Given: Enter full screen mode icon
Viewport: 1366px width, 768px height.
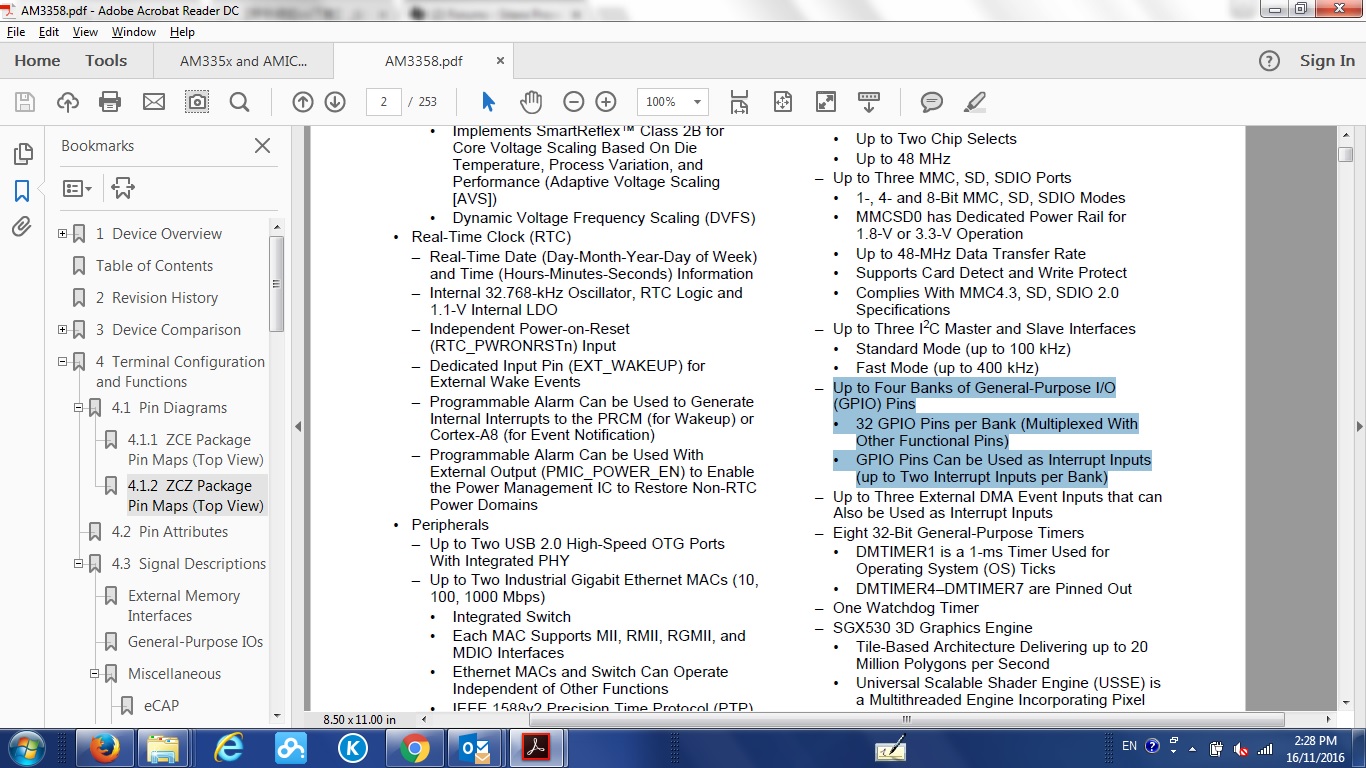Looking at the screenshot, I should (x=826, y=102).
